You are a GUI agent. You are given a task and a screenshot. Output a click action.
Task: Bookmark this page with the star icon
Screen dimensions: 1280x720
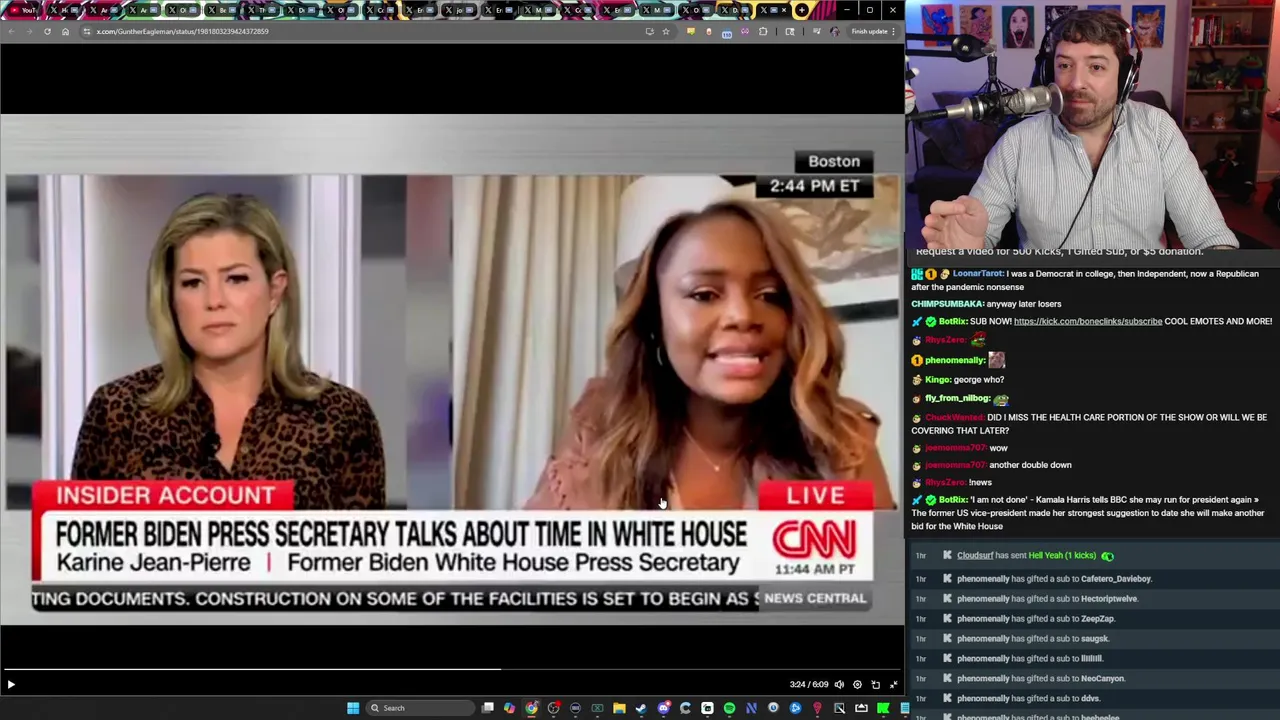[666, 31]
